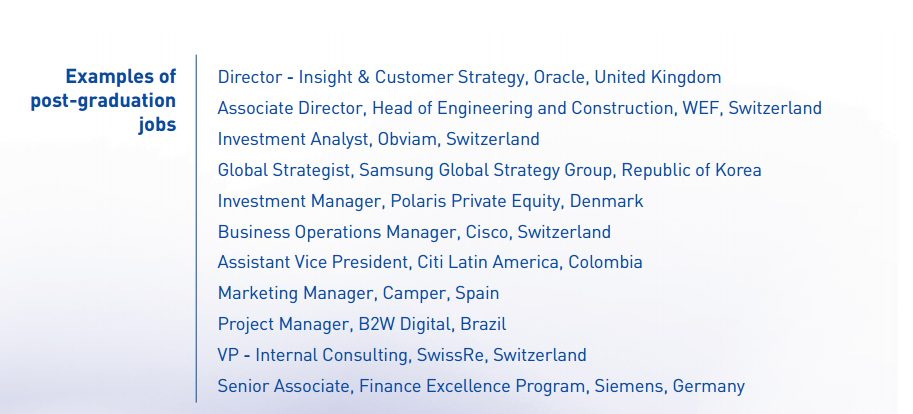Select the VP - Internal Consulting, SwissRe line
Image resolution: width=913 pixels, height=414 pixels.
pyautogui.click(x=402, y=356)
